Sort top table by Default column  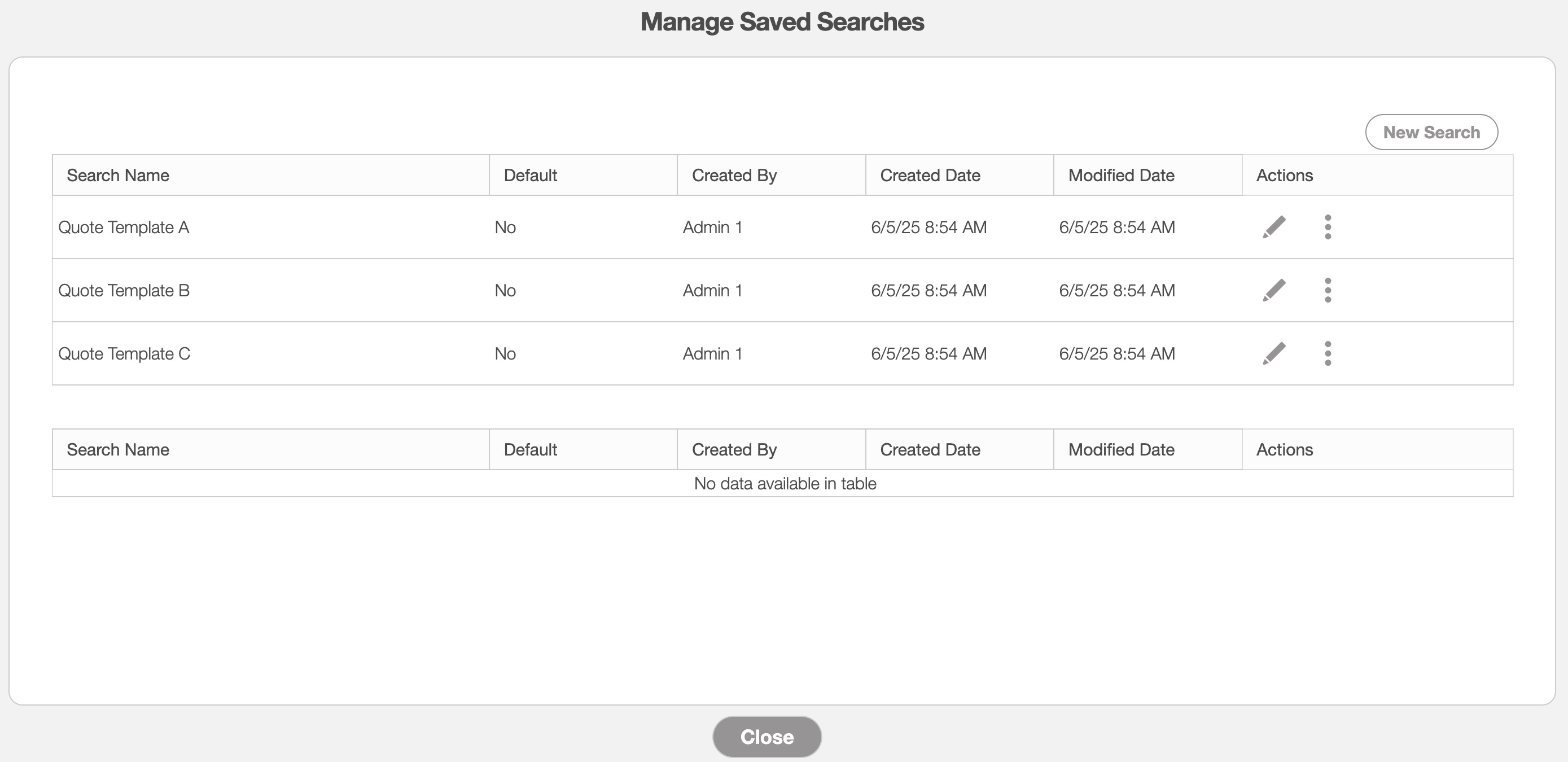point(530,176)
